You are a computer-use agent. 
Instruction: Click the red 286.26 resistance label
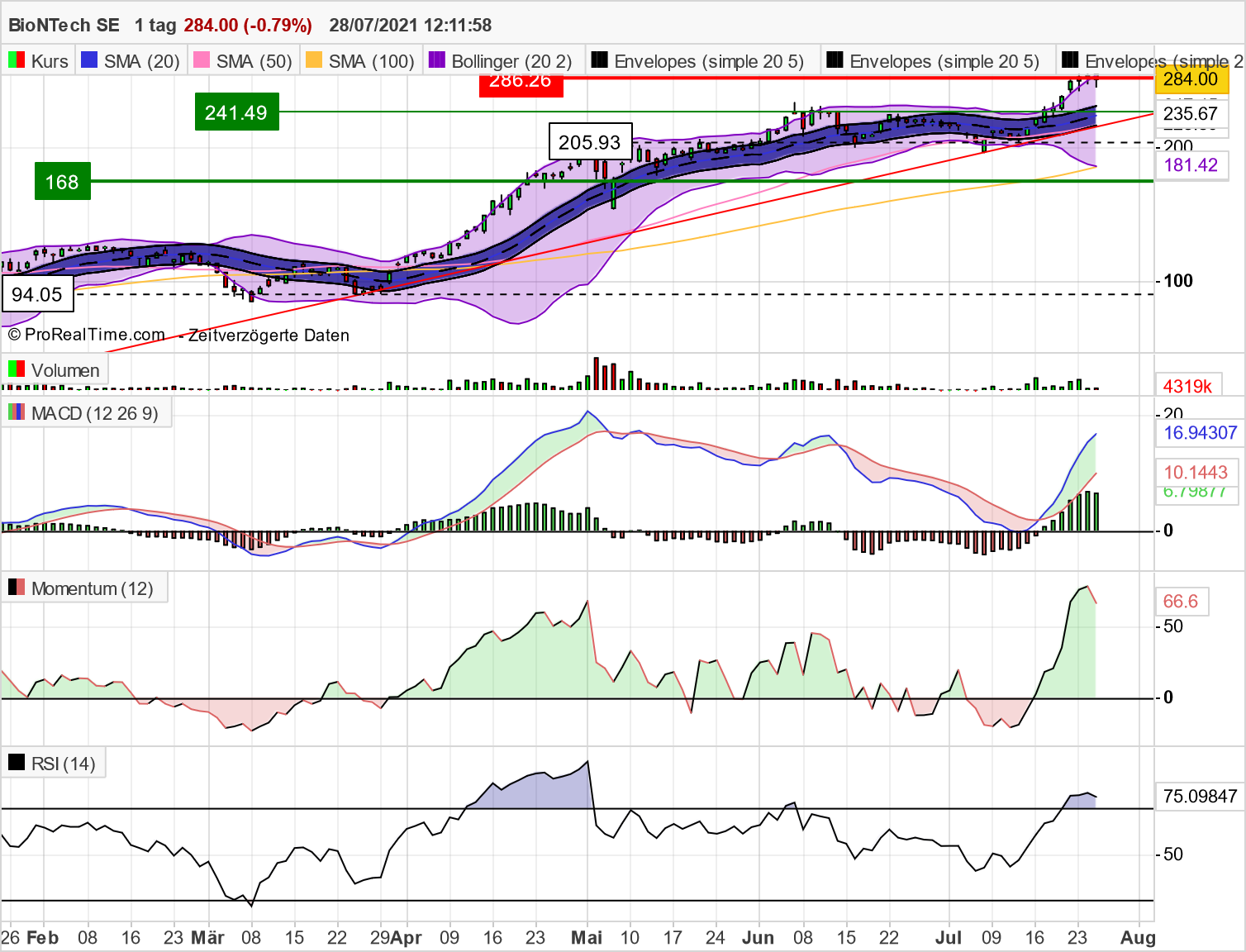[x=521, y=80]
